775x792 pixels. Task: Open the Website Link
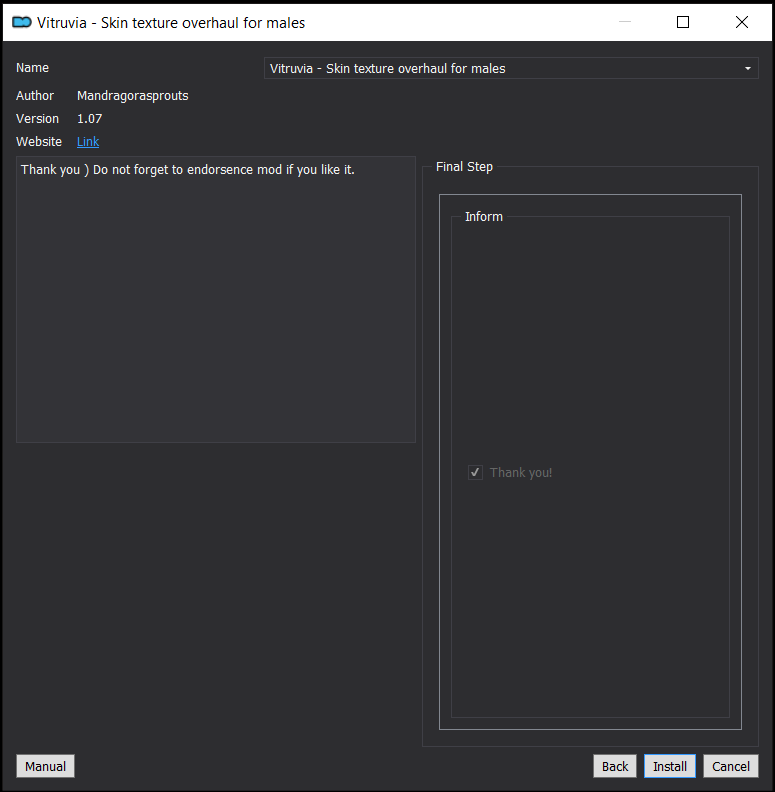(x=88, y=141)
